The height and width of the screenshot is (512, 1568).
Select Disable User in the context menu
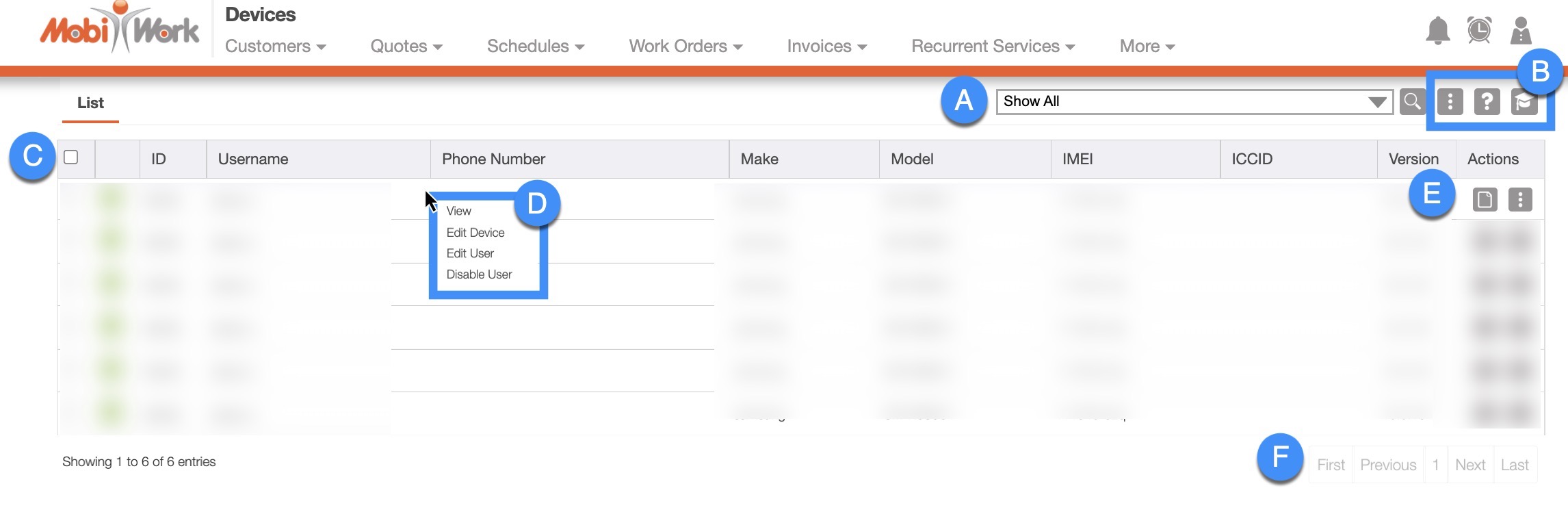(479, 274)
